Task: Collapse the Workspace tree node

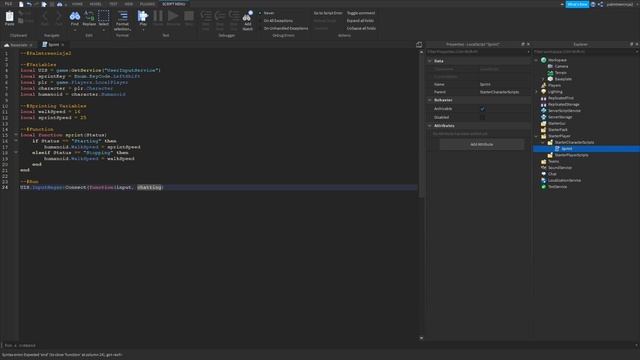Action: (536, 60)
